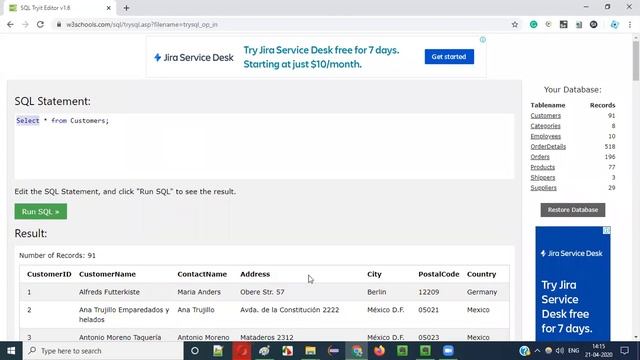The image size is (640, 360).
Task: Open the ad info icon on banner
Action: tap(483, 40)
